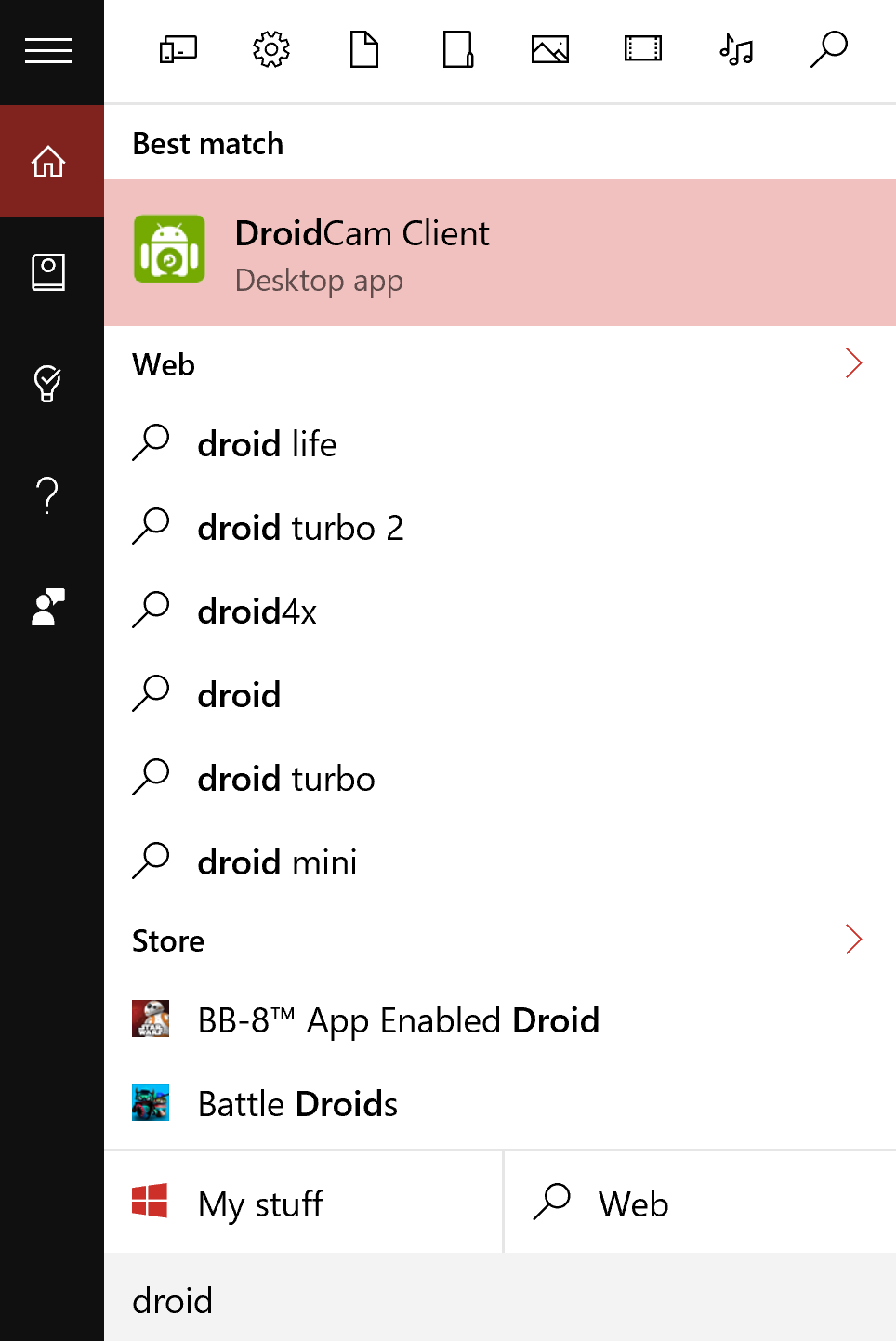Switch to the Web search tab
The image size is (896, 1341).
[700, 1203]
